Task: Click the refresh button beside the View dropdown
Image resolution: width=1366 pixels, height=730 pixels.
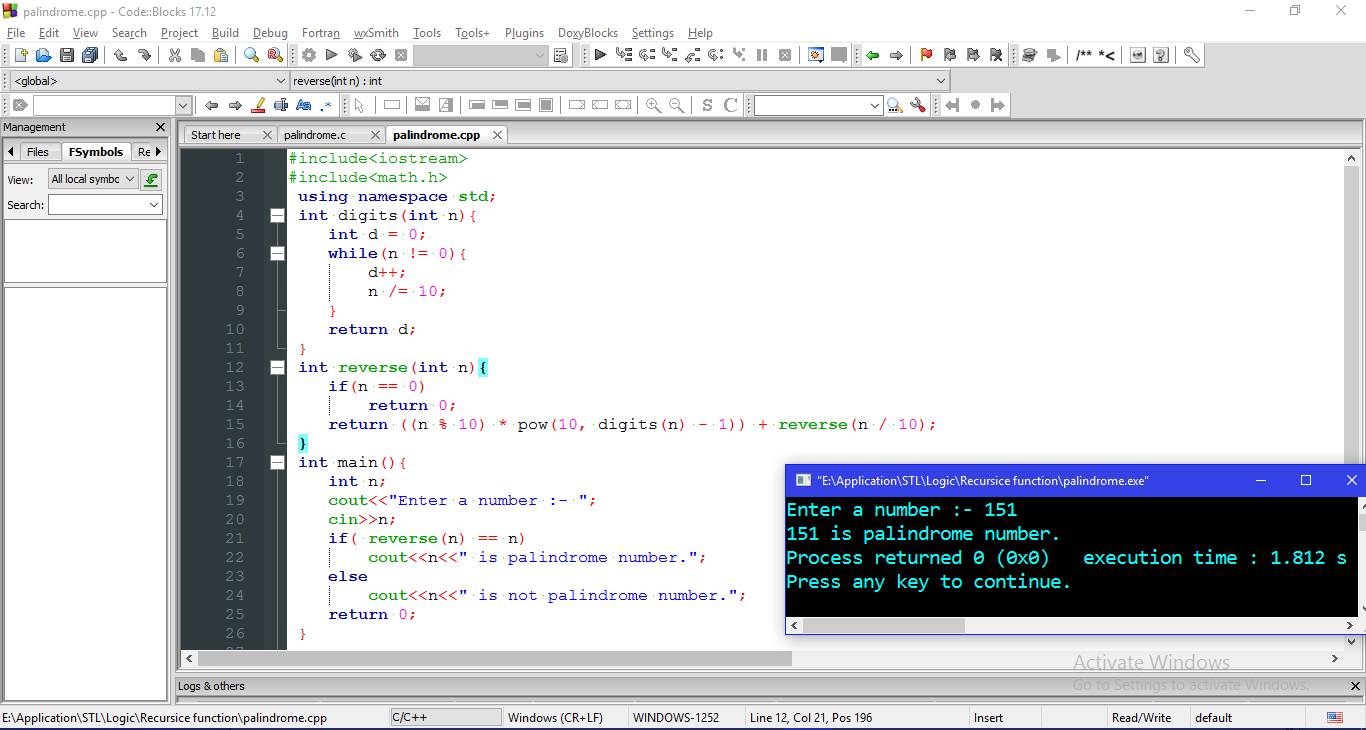Action: click(150, 178)
